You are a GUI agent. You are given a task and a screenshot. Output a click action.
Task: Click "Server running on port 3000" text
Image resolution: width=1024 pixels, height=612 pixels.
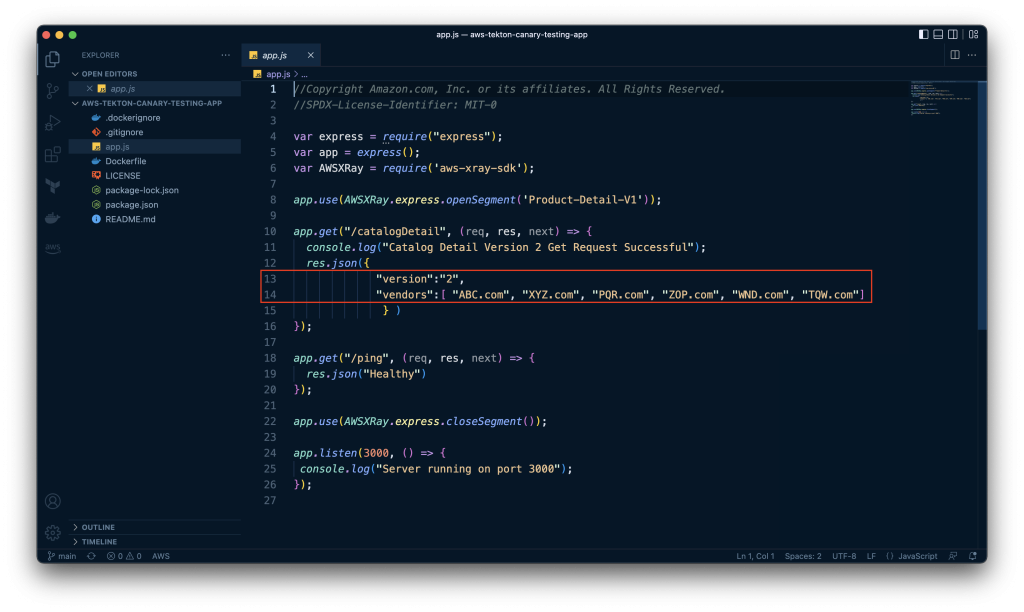[468, 469]
